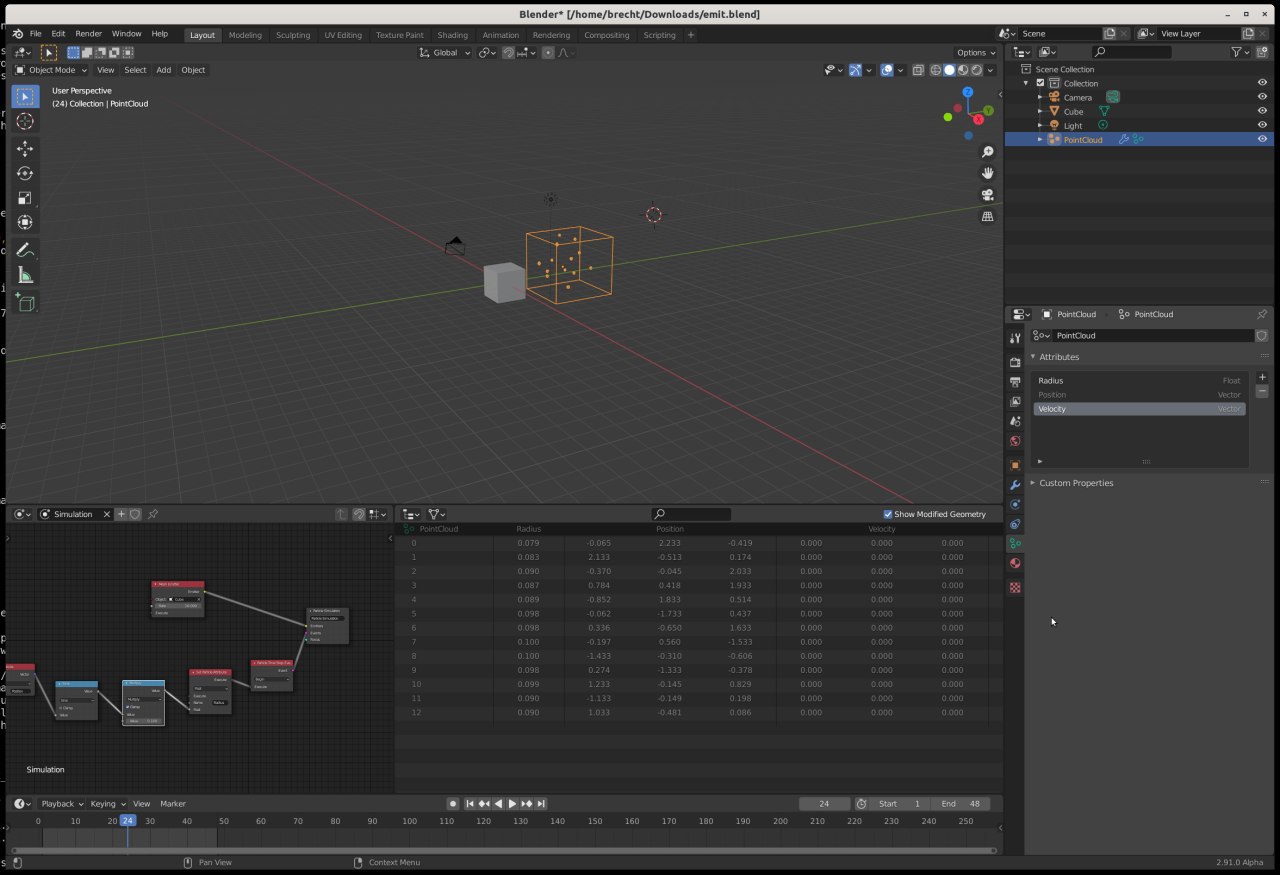Select the Select Box tool
Viewport: 1280px width, 875px height.
tap(25, 97)
